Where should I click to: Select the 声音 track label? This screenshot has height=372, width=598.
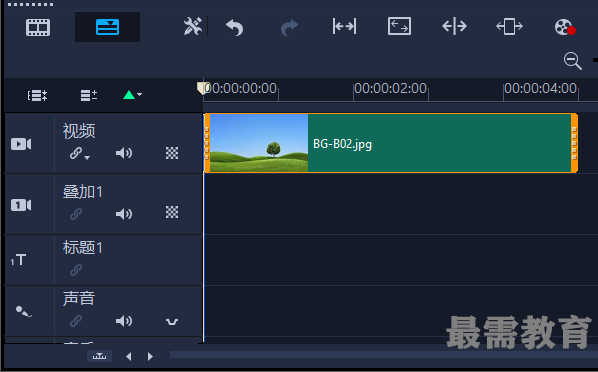coord(79,298)
